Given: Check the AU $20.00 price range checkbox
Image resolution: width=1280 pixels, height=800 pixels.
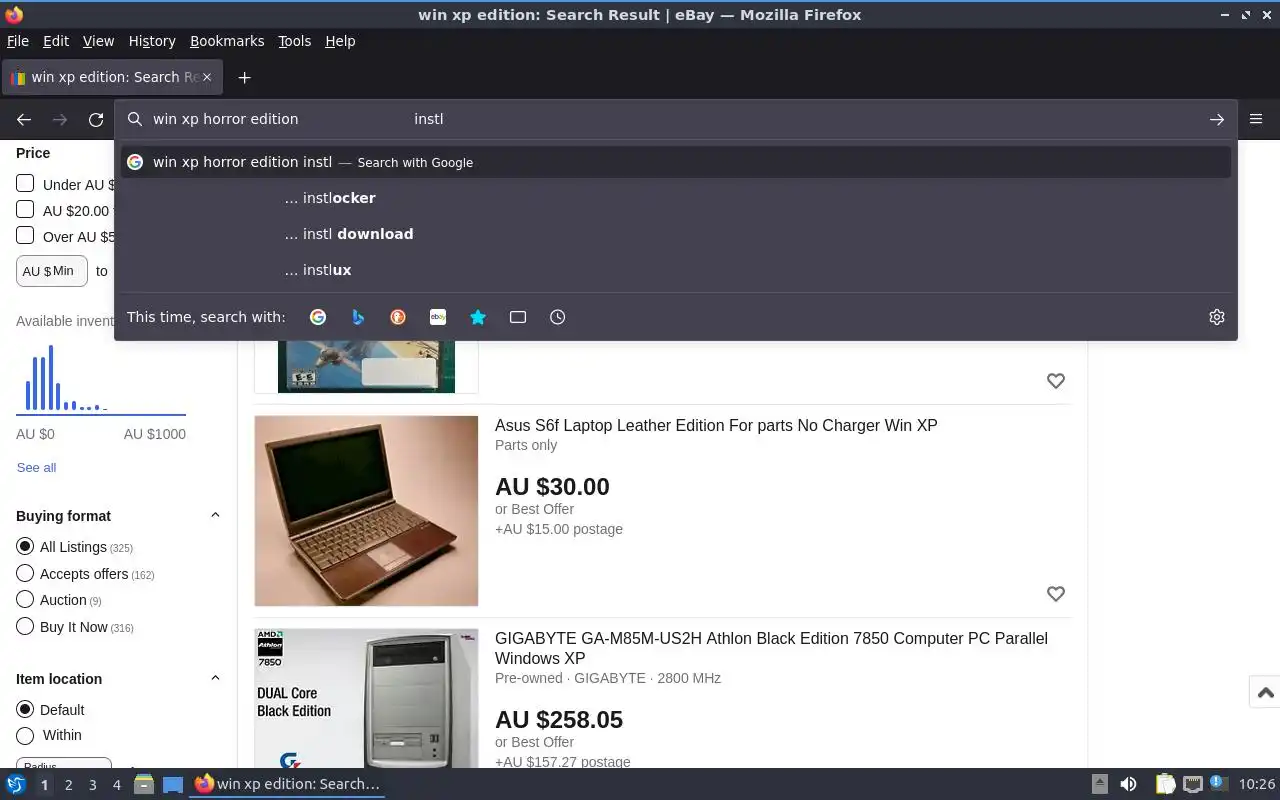Looking at the screenshot, I should click(x=25, y=209).
